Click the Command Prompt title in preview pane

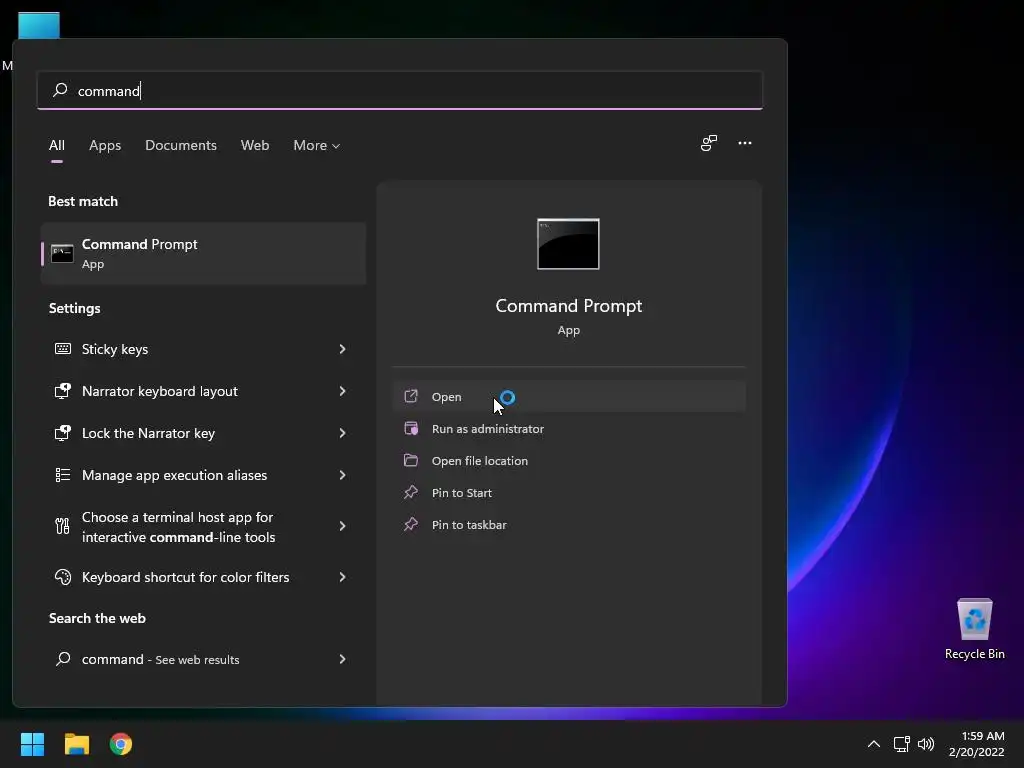[568, 306]
